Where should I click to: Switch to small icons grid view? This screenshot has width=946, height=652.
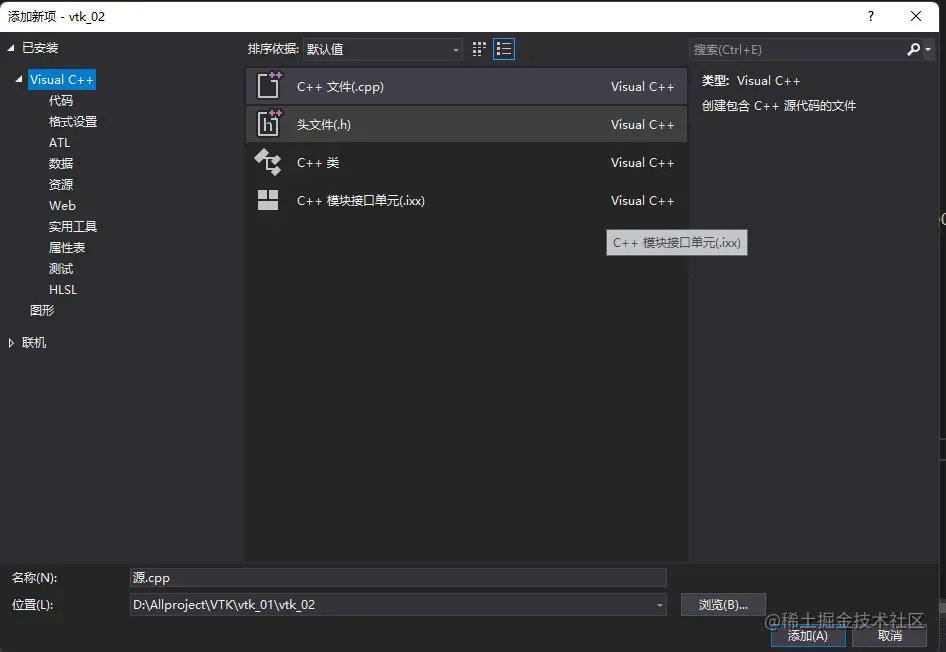pos(479,49)
